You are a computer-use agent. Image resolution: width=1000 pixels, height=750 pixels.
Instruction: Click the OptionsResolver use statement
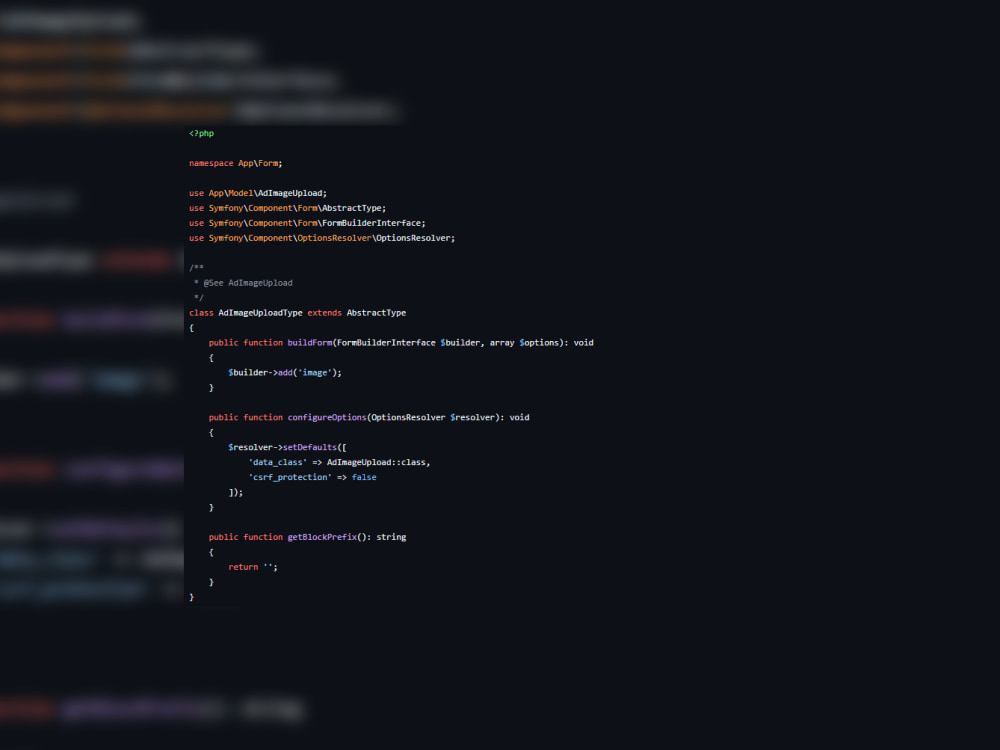tap(322, 238)
